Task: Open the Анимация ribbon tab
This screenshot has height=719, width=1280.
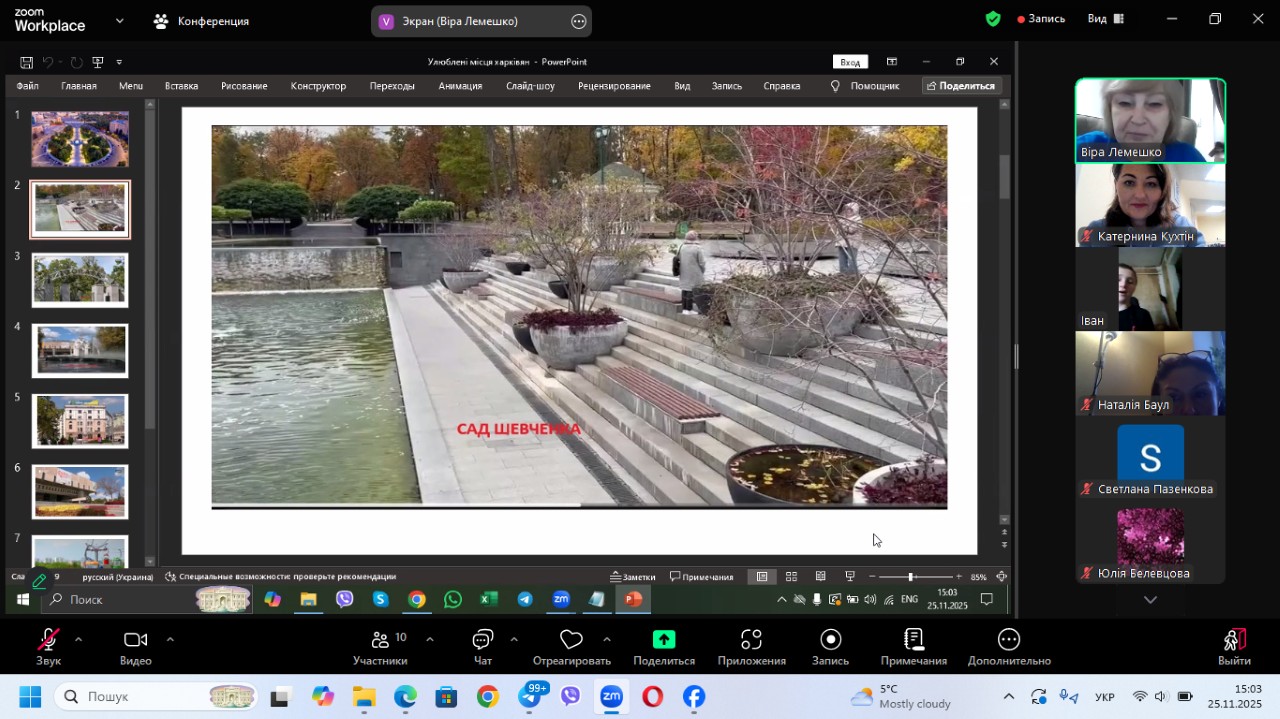Action: point(460,86)
